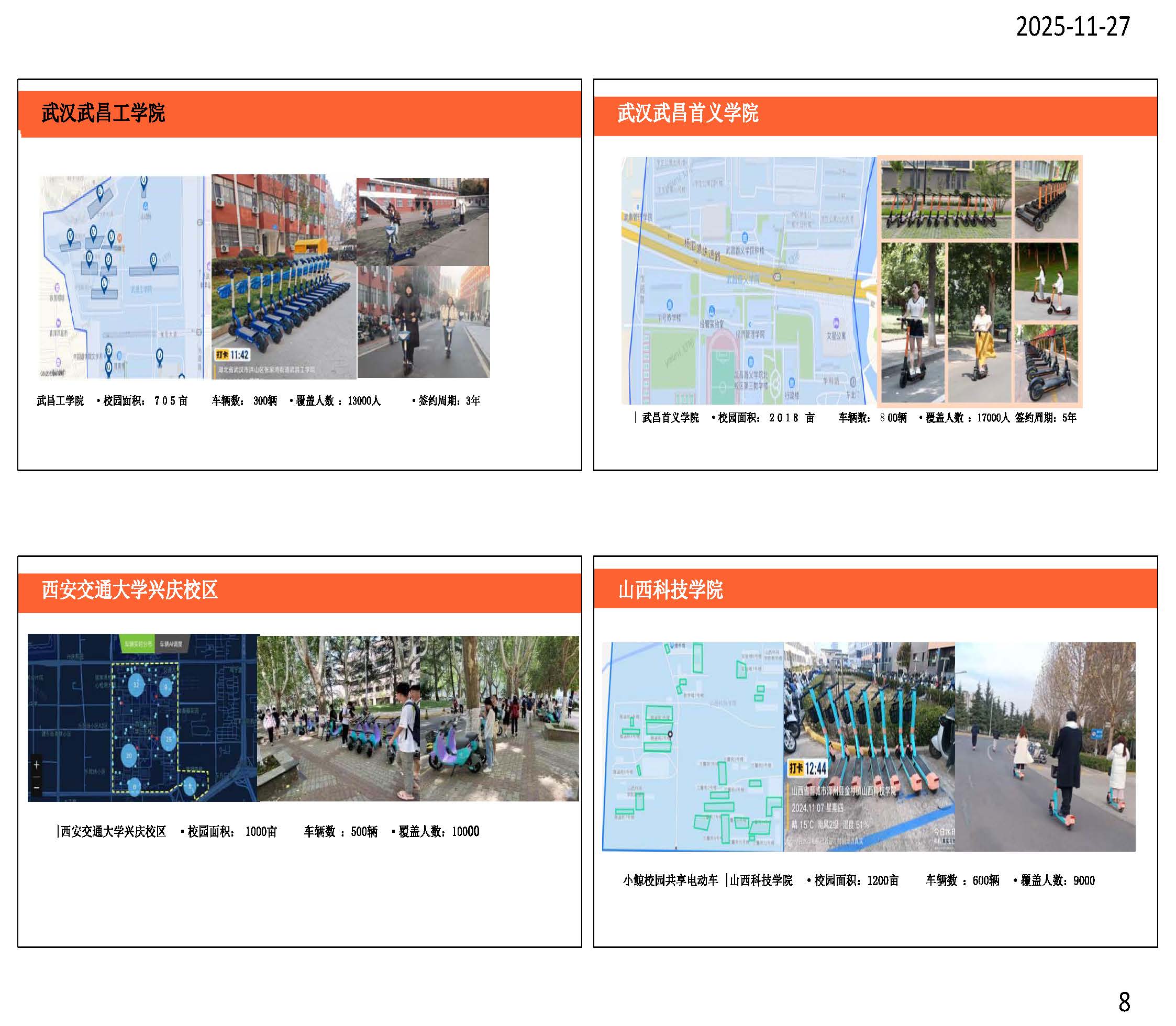Click the 2025-11-27 date at the top
1176x1026 pixels.
tap(1073, 27)
